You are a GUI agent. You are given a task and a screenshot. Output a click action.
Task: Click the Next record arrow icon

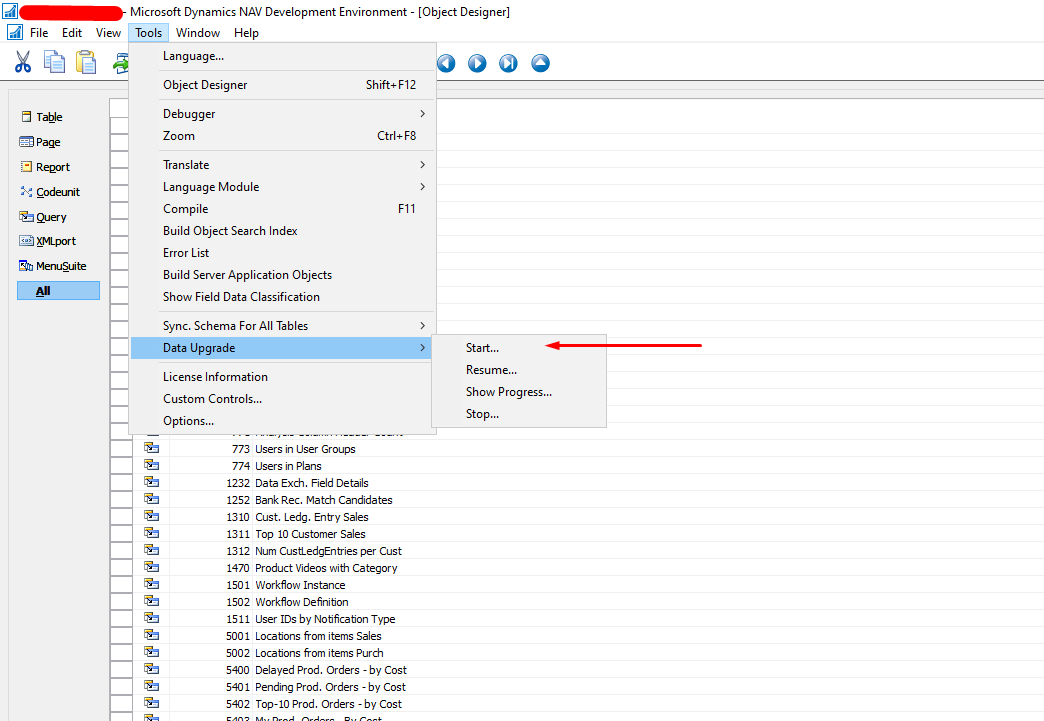tap(477, 63)
